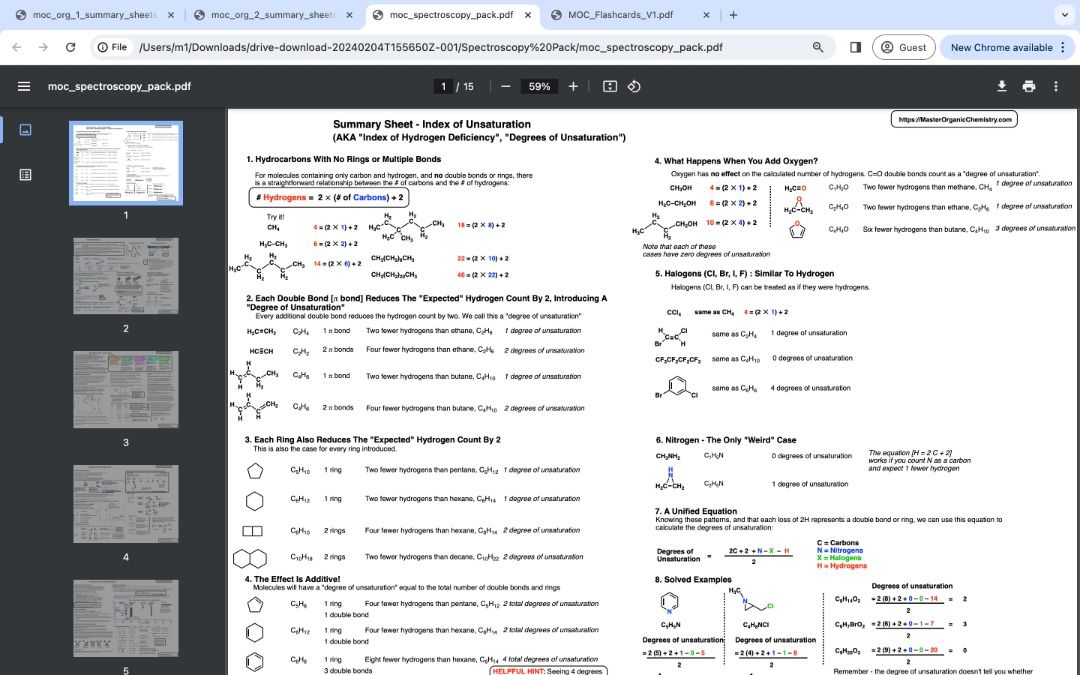Open the PDF more options three-dot menu
The width and height of the screenshot is (1080, 675).
pyautogui.click(x=1055, y=86)
